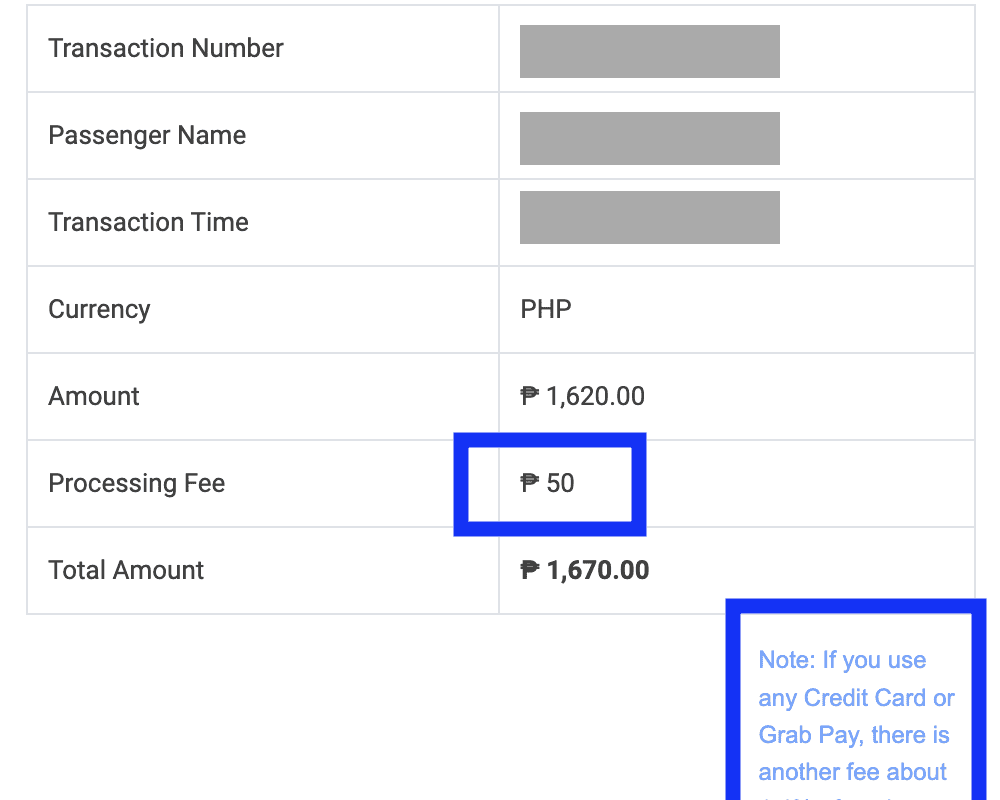The image size is (1000, 800).
Task: Select the bold 1,670.00 total figure
Action: click(599, 570)
